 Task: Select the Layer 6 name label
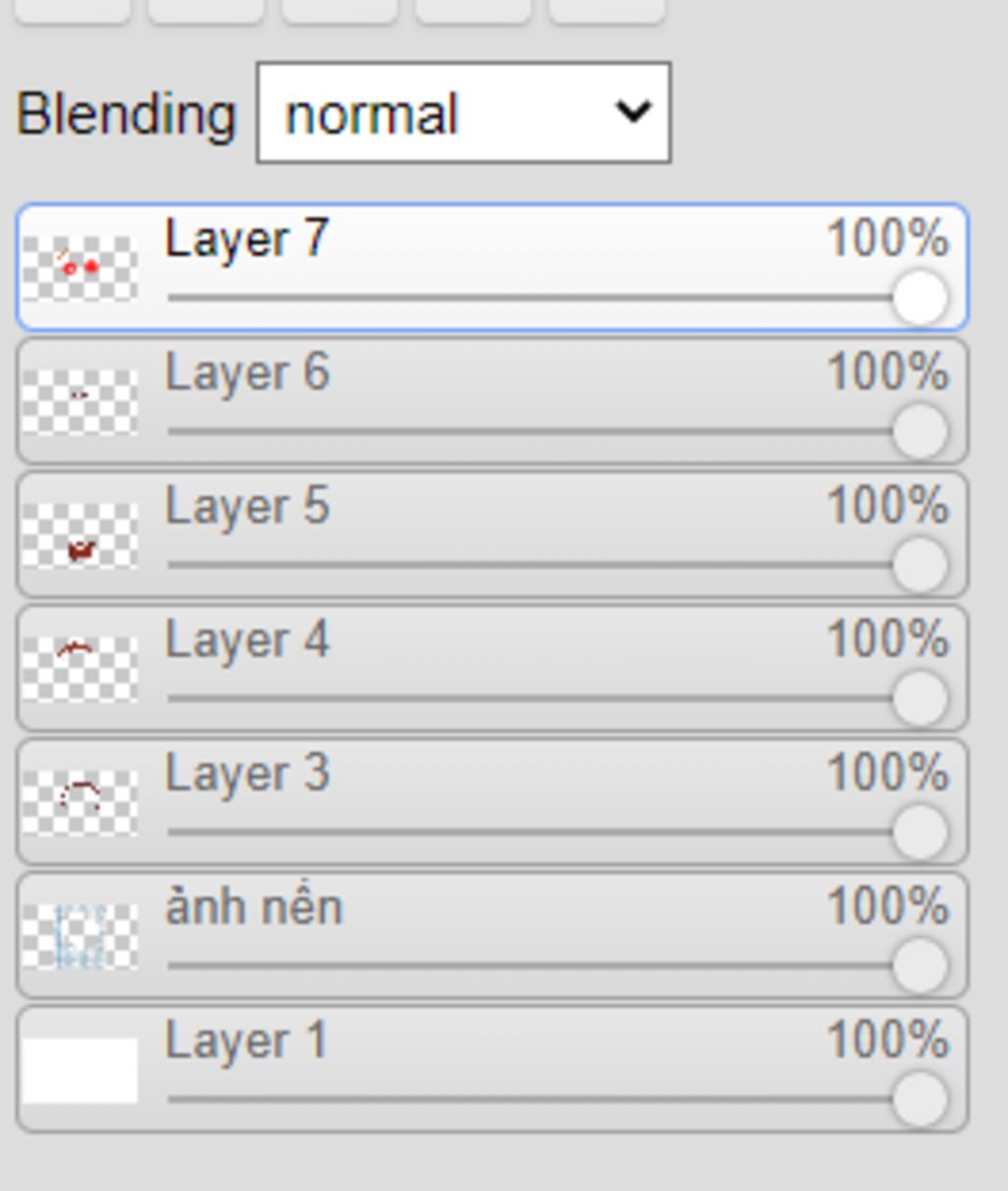(247, 374)
